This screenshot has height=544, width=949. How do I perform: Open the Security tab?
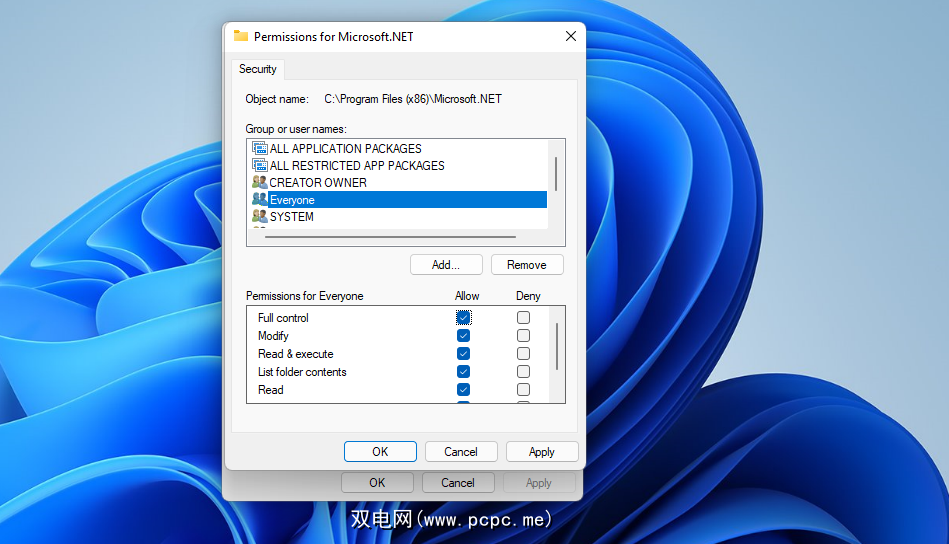click(258, 69)
